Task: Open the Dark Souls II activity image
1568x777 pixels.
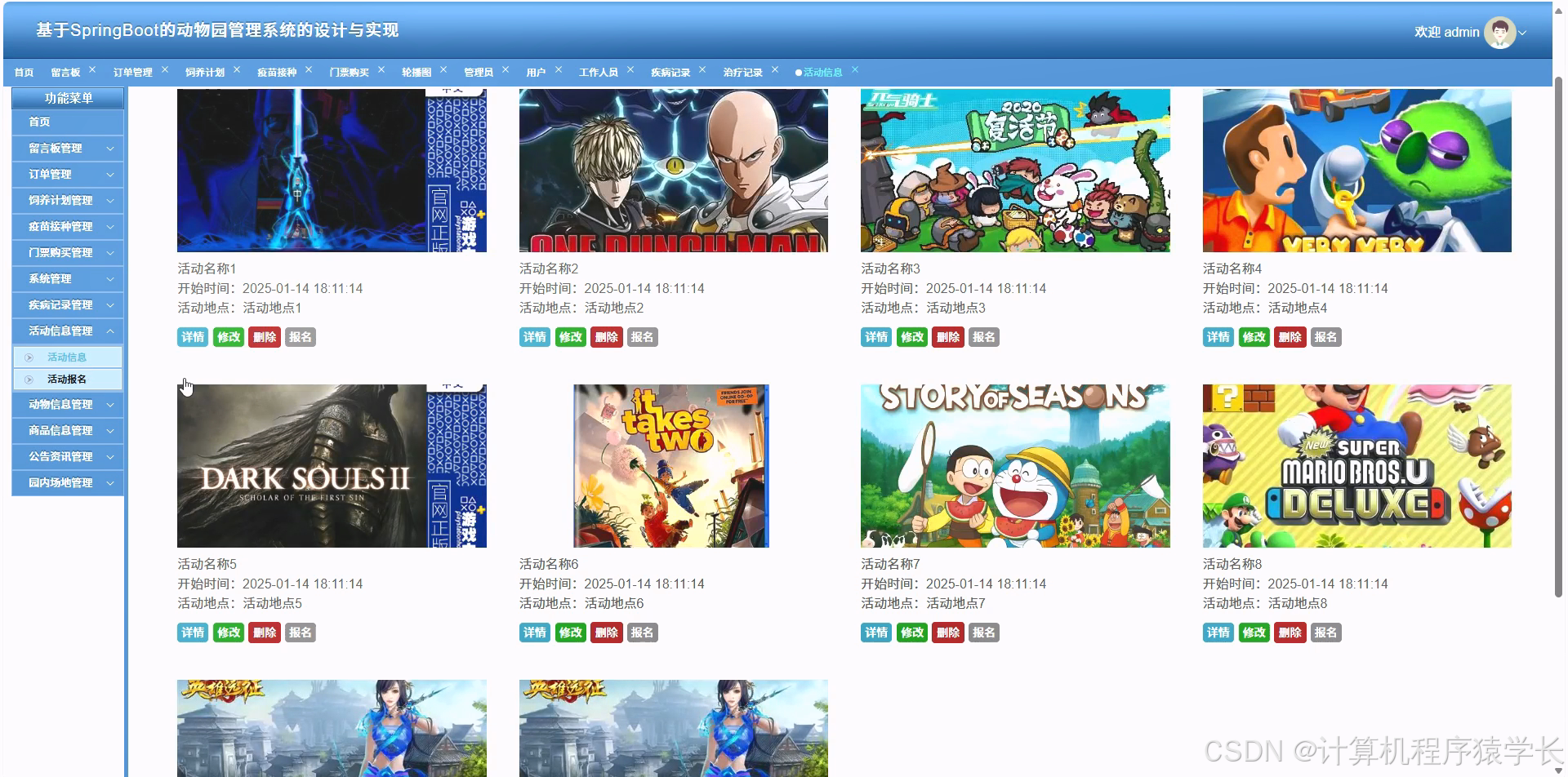Action: click(x=332, y=466)
